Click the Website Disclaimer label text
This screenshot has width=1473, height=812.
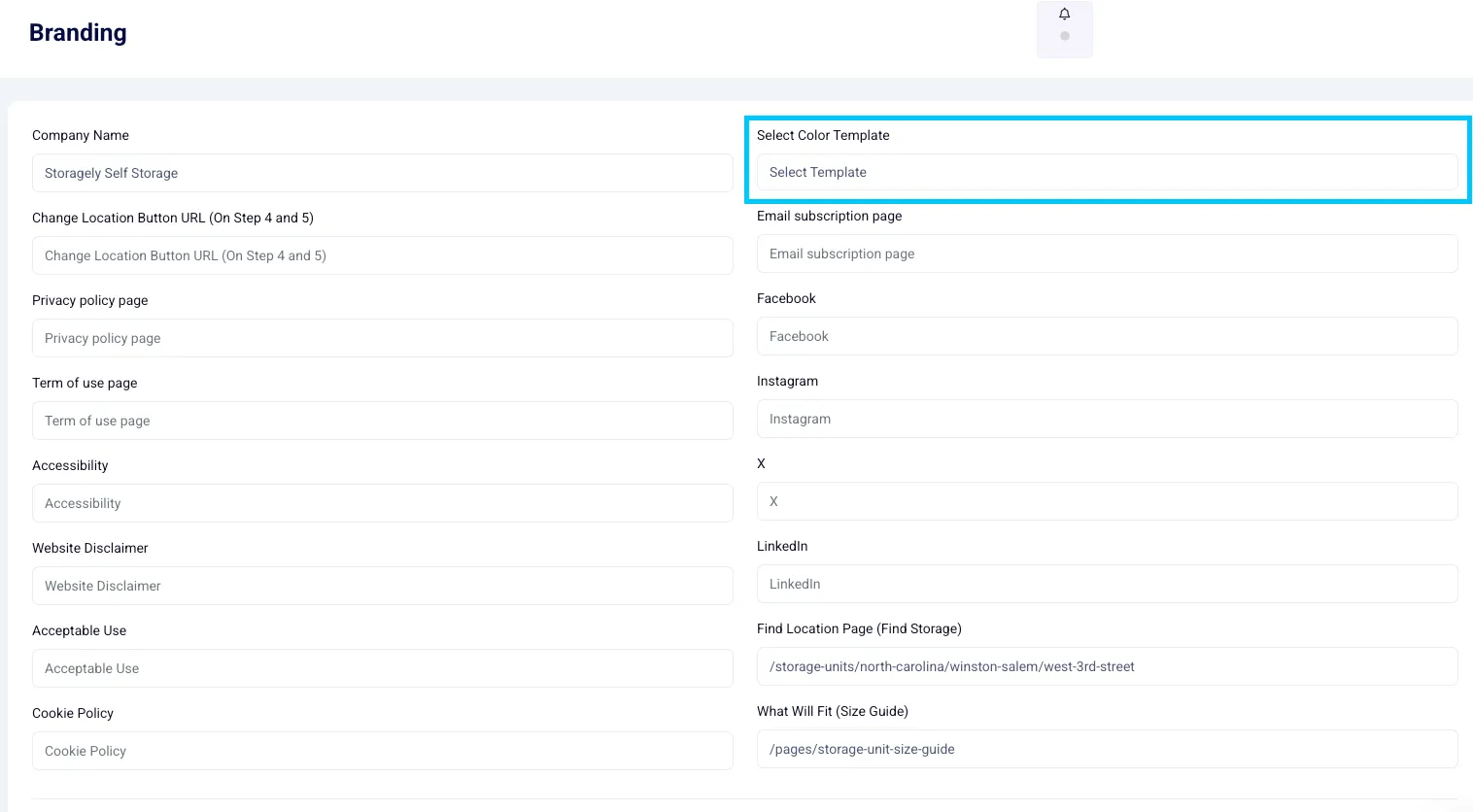click(x=90, y=548)
